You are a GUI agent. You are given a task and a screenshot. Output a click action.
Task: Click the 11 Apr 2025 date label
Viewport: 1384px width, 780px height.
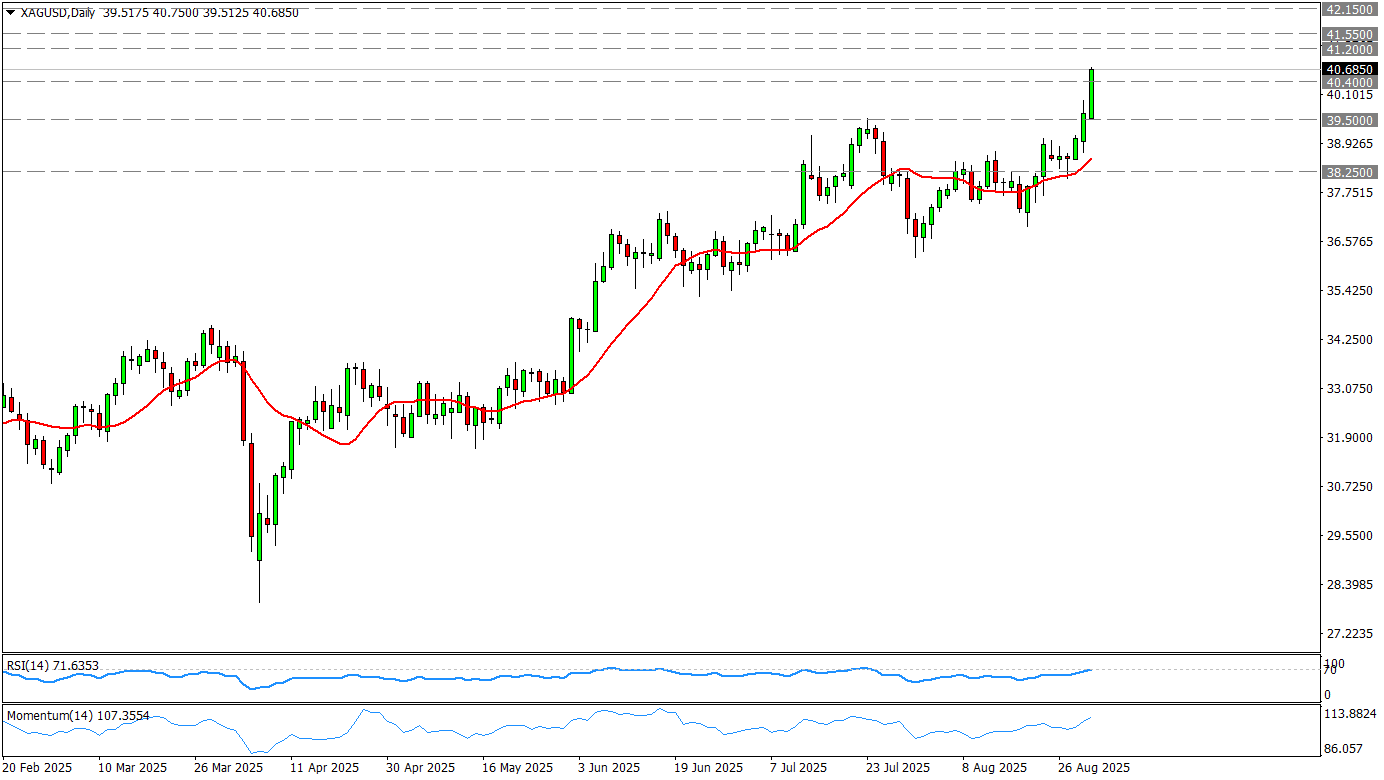(325, 768)
